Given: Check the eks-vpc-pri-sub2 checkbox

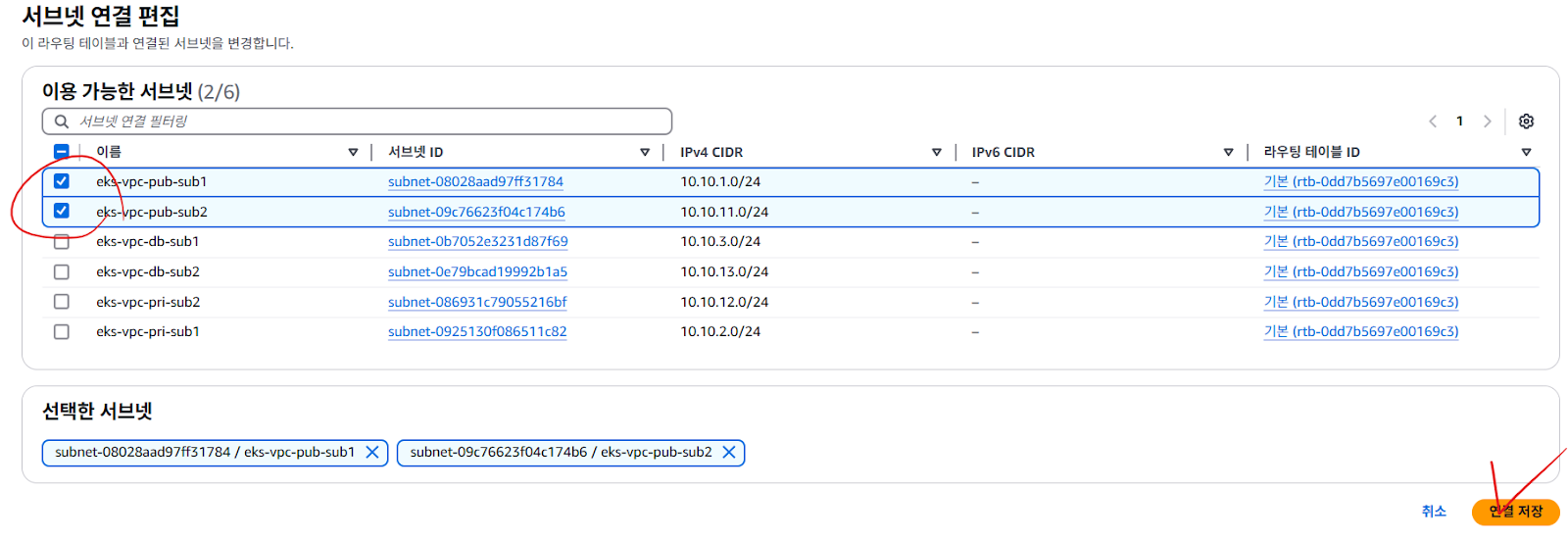Looking at the screenshot, I should click(x=61, y=302).
